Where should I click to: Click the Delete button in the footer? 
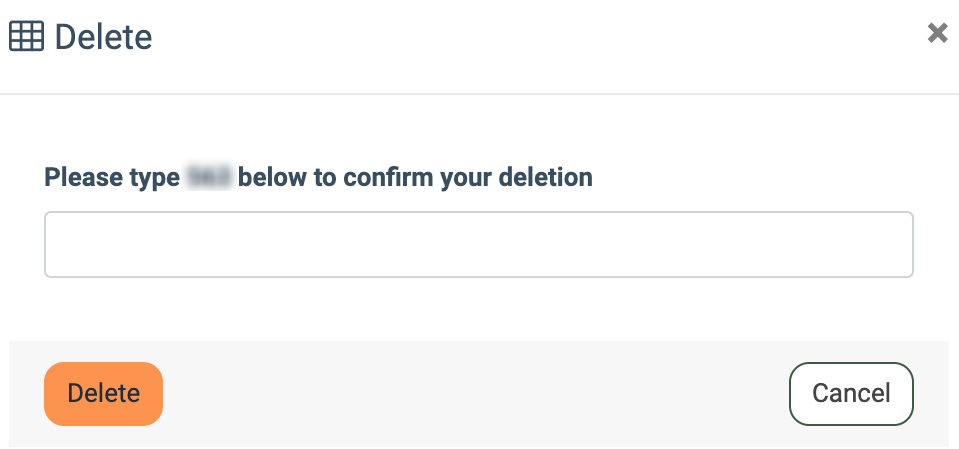pyautogui.click(x=103, y=393)
